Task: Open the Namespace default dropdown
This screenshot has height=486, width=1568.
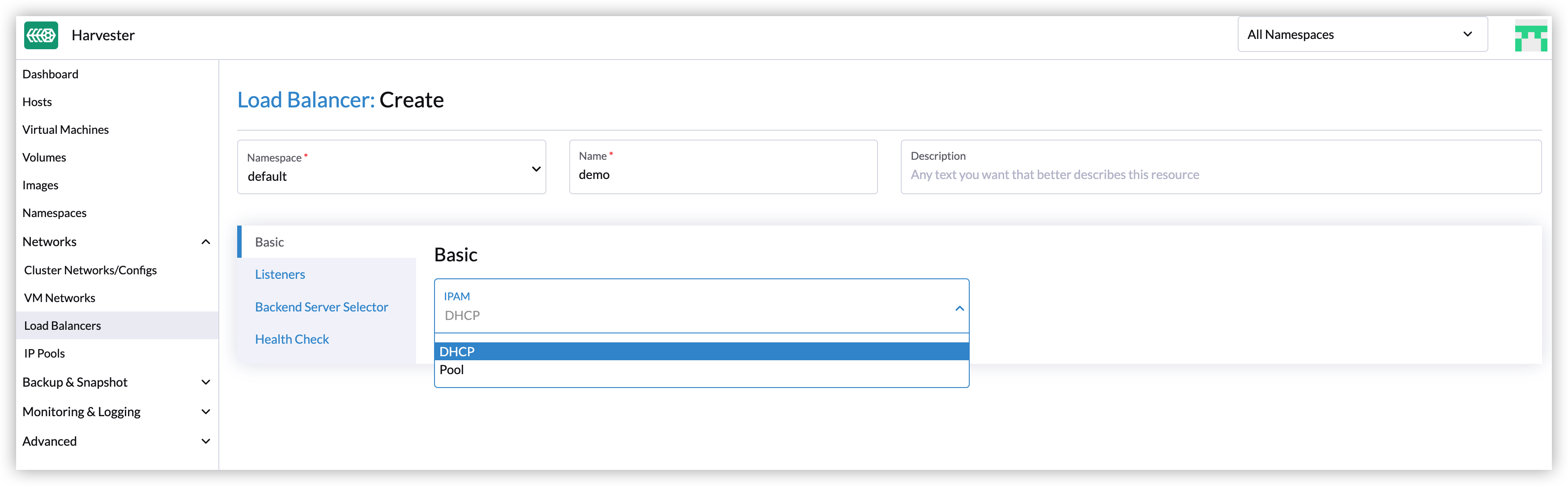Action: click(391, 167)
